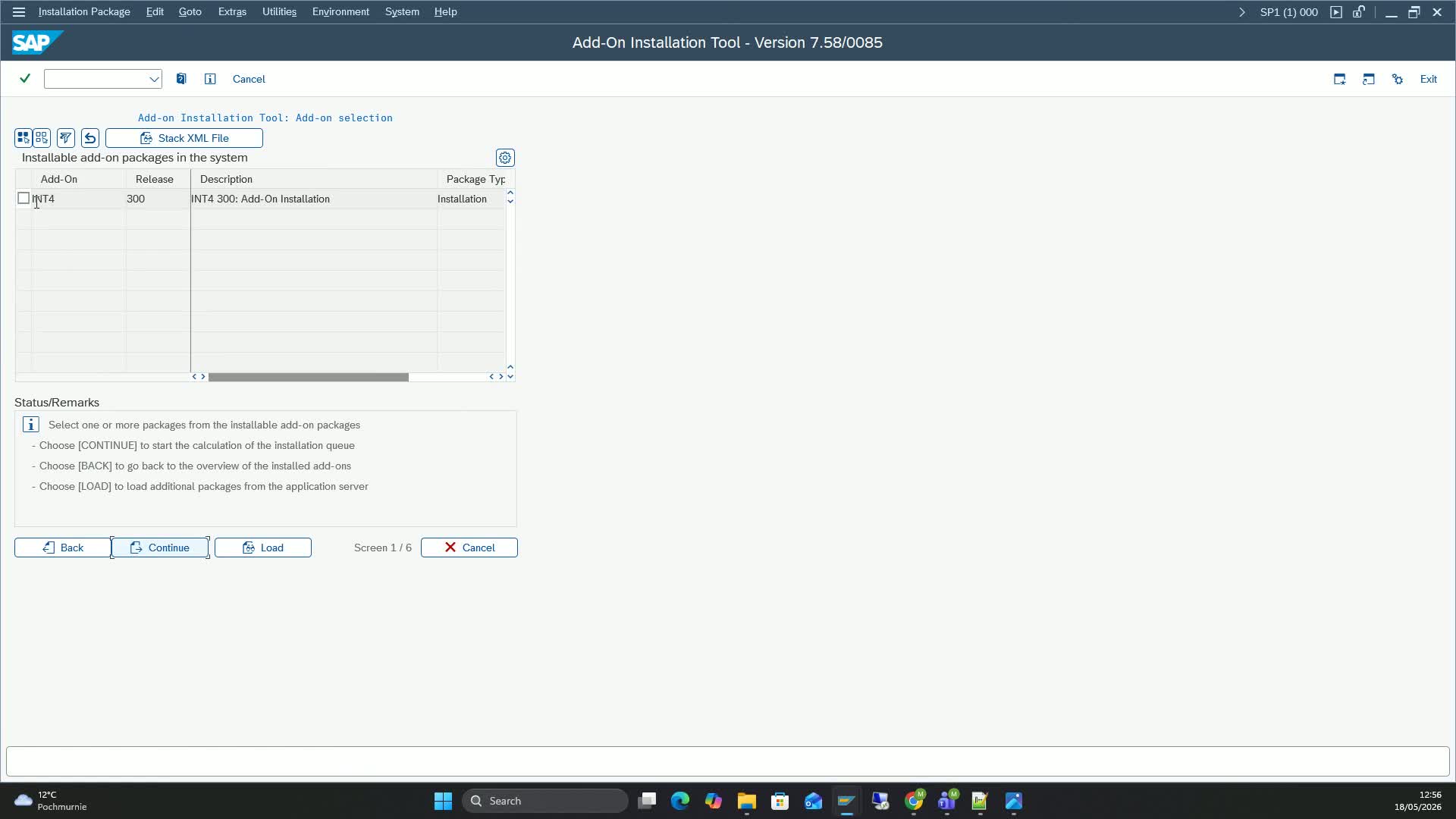The width and height of the screenshot is (1456, 819).
Task: Click Exit in the top toolbar
Action: click(1429, 79)
